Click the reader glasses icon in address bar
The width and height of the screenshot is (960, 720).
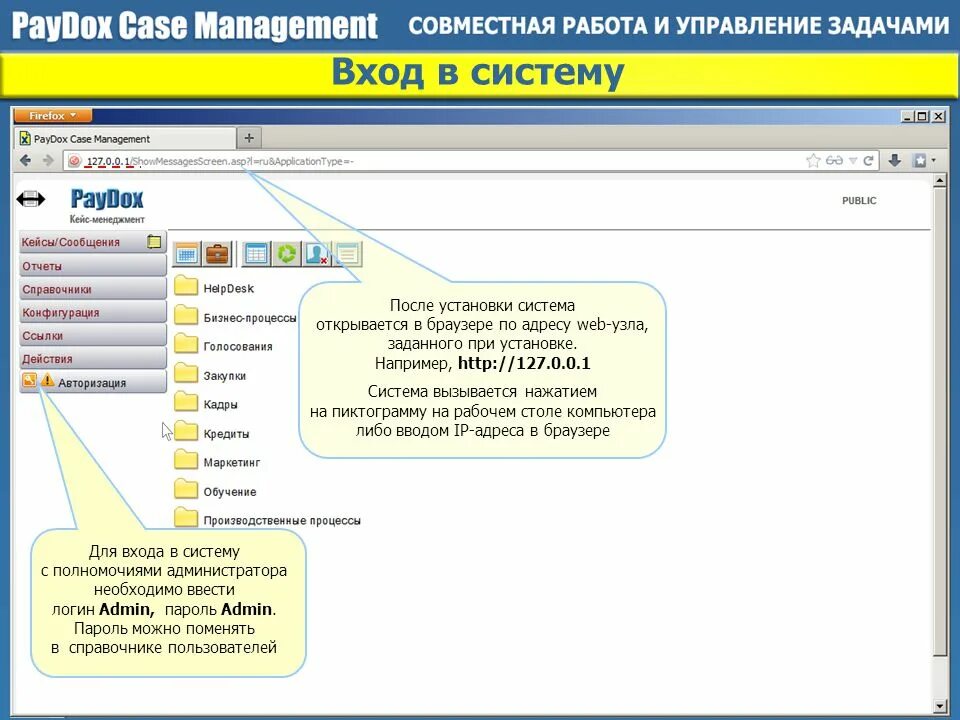pyautogui.click(x=834, y=160)
